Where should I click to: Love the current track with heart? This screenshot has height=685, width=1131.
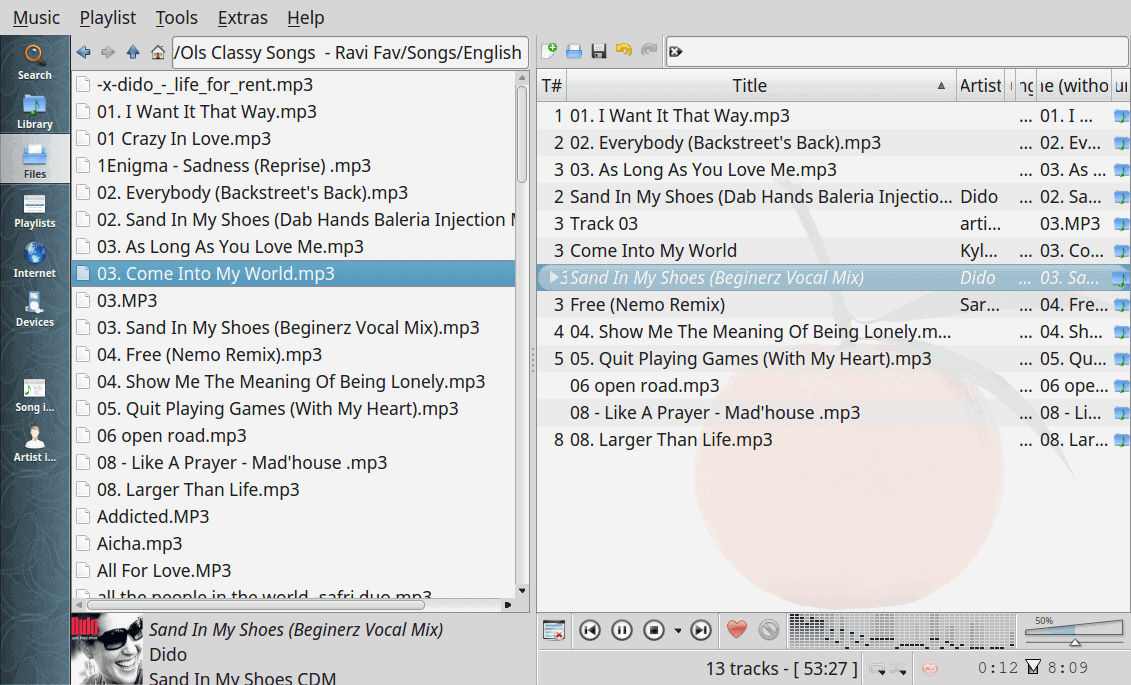click(737, 630)
